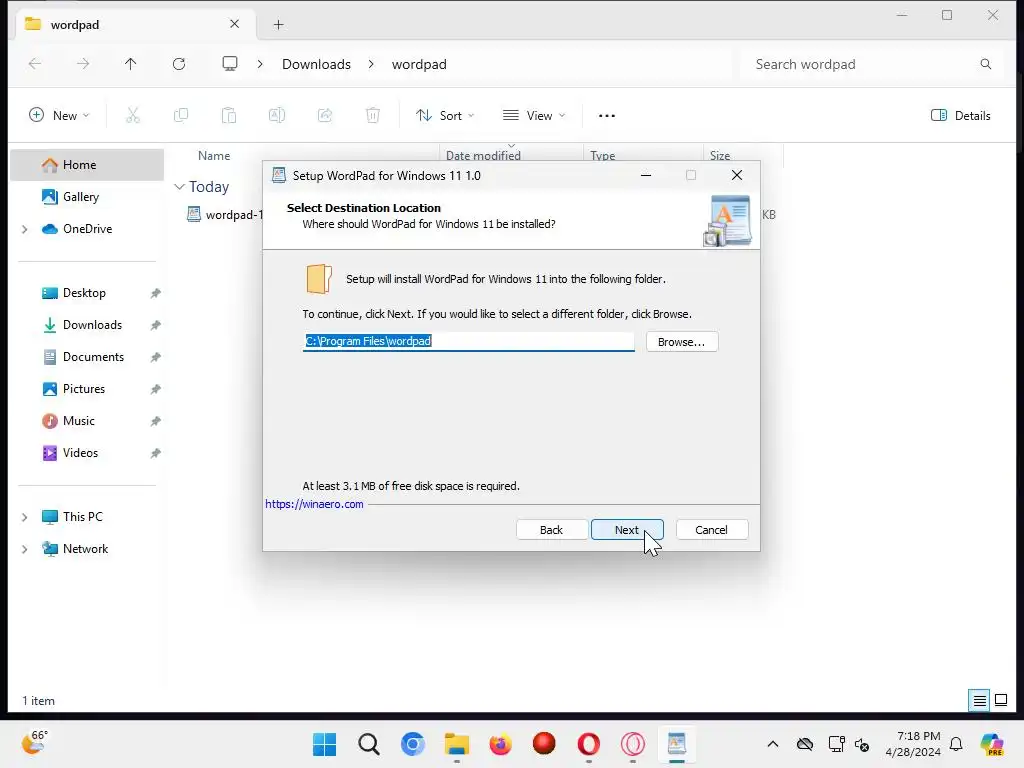Viewport: 1024px width, 768px height.
Task: Click the Share icon in toolbar
Action: (325, 116)
